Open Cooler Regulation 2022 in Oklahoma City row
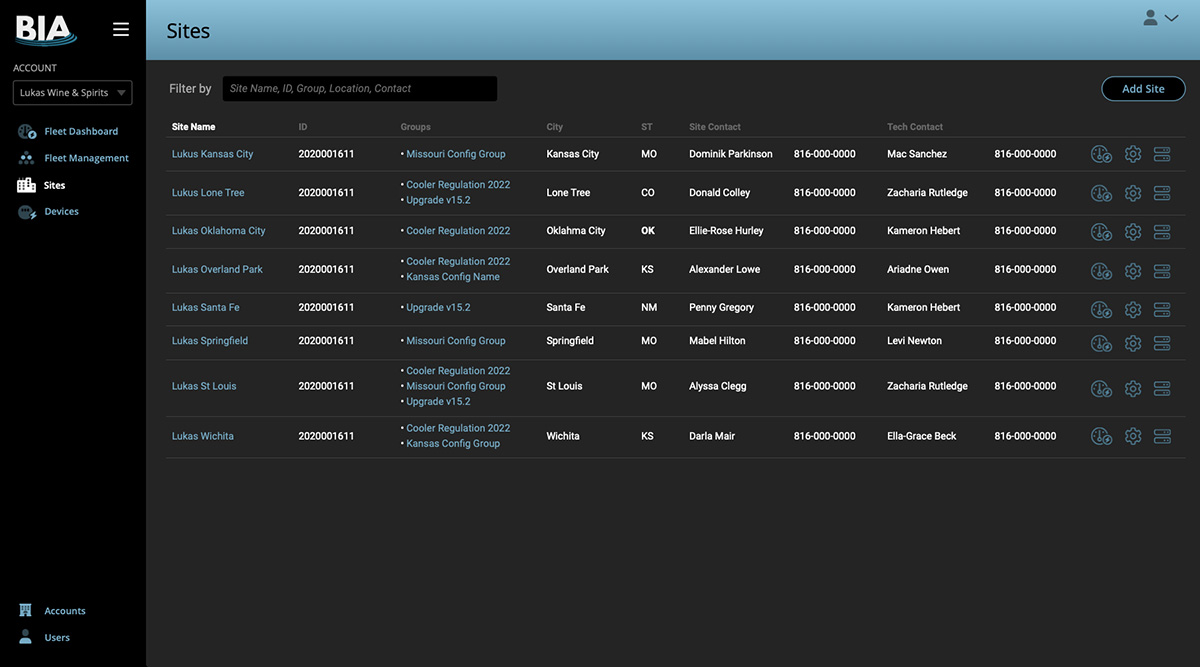1200x667 pixels. click(x=458, y=231)
